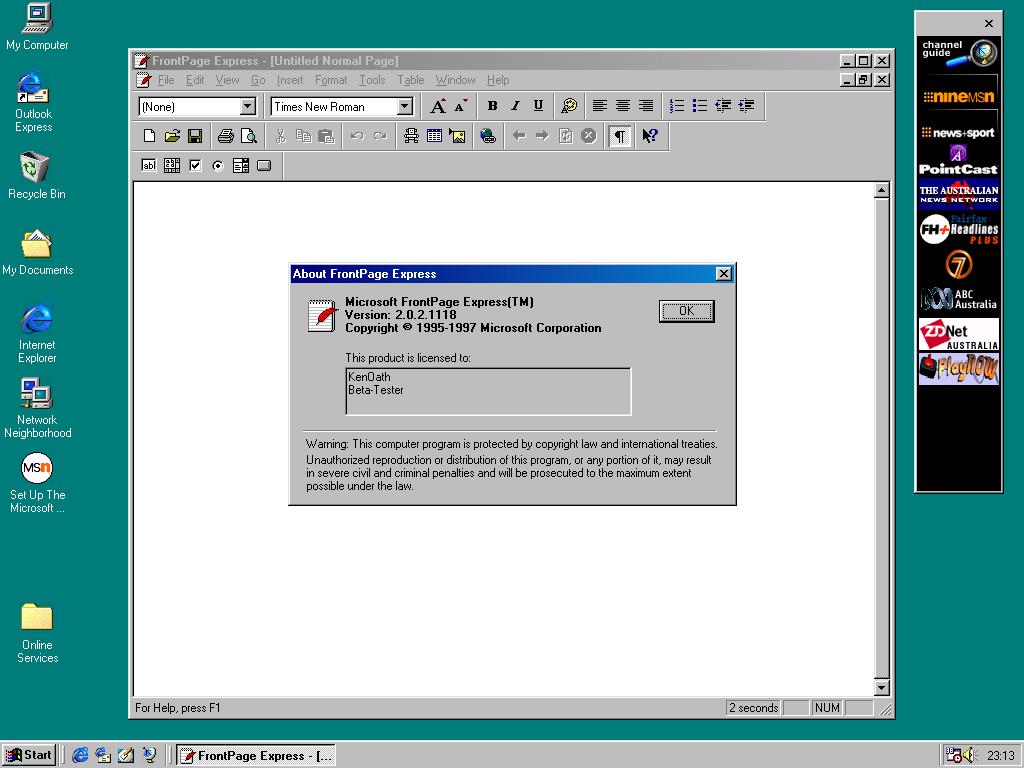
Task: Insert a radio button form field
Action: [217, 165]
